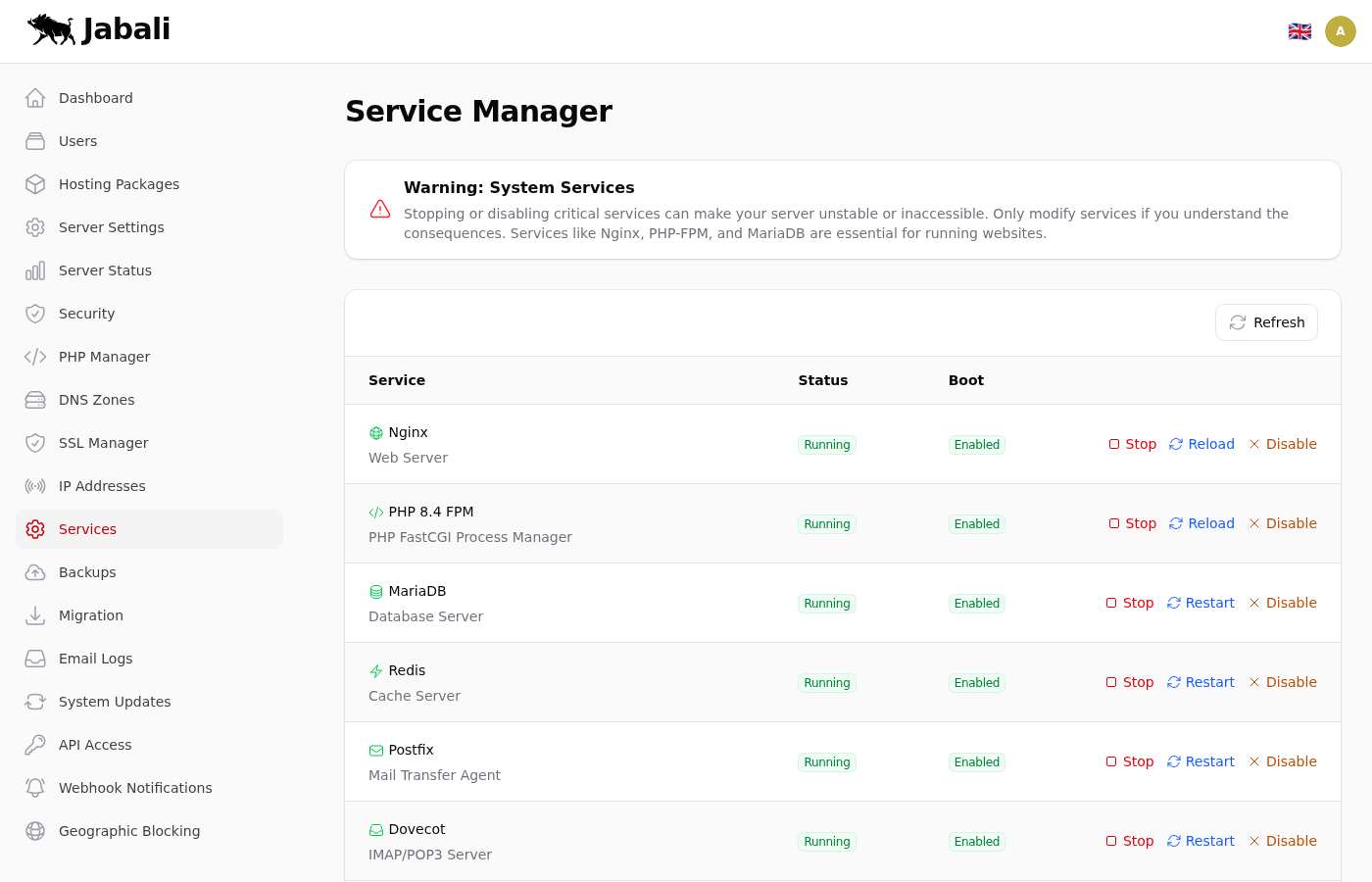Open Hosting Packages cube icon
This screenshot has width=1372, height=882.
[x=35, y=184]
